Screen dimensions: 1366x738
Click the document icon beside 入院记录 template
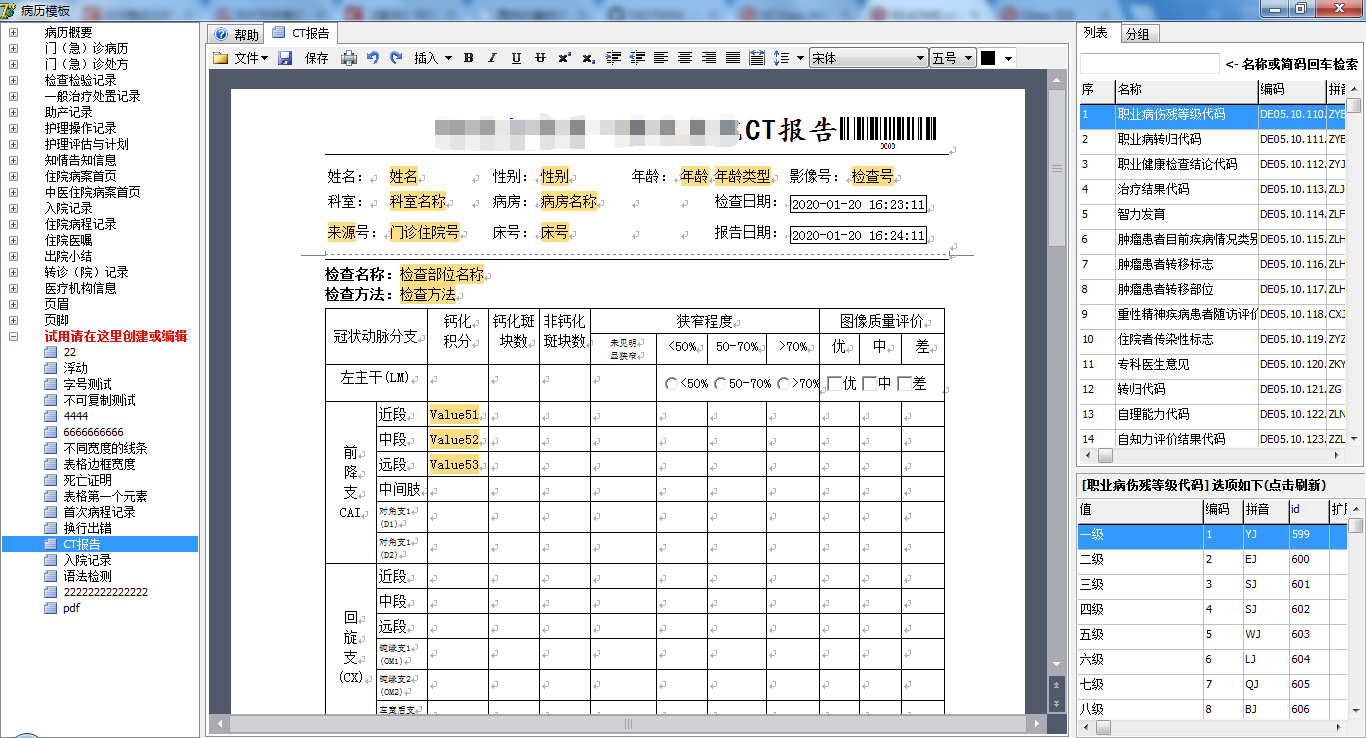tap(51, 560)
